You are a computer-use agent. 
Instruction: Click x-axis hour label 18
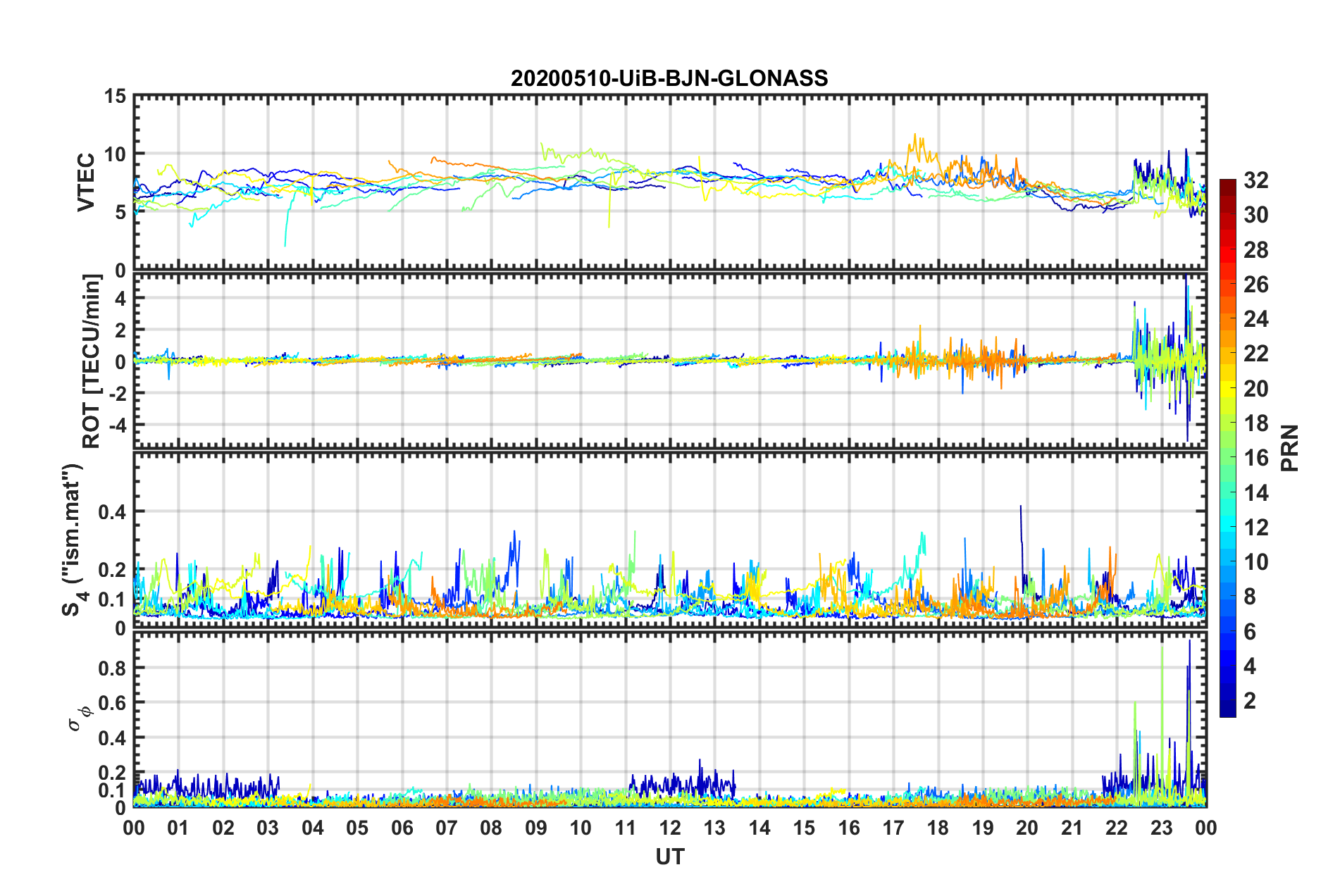[938, 828]
